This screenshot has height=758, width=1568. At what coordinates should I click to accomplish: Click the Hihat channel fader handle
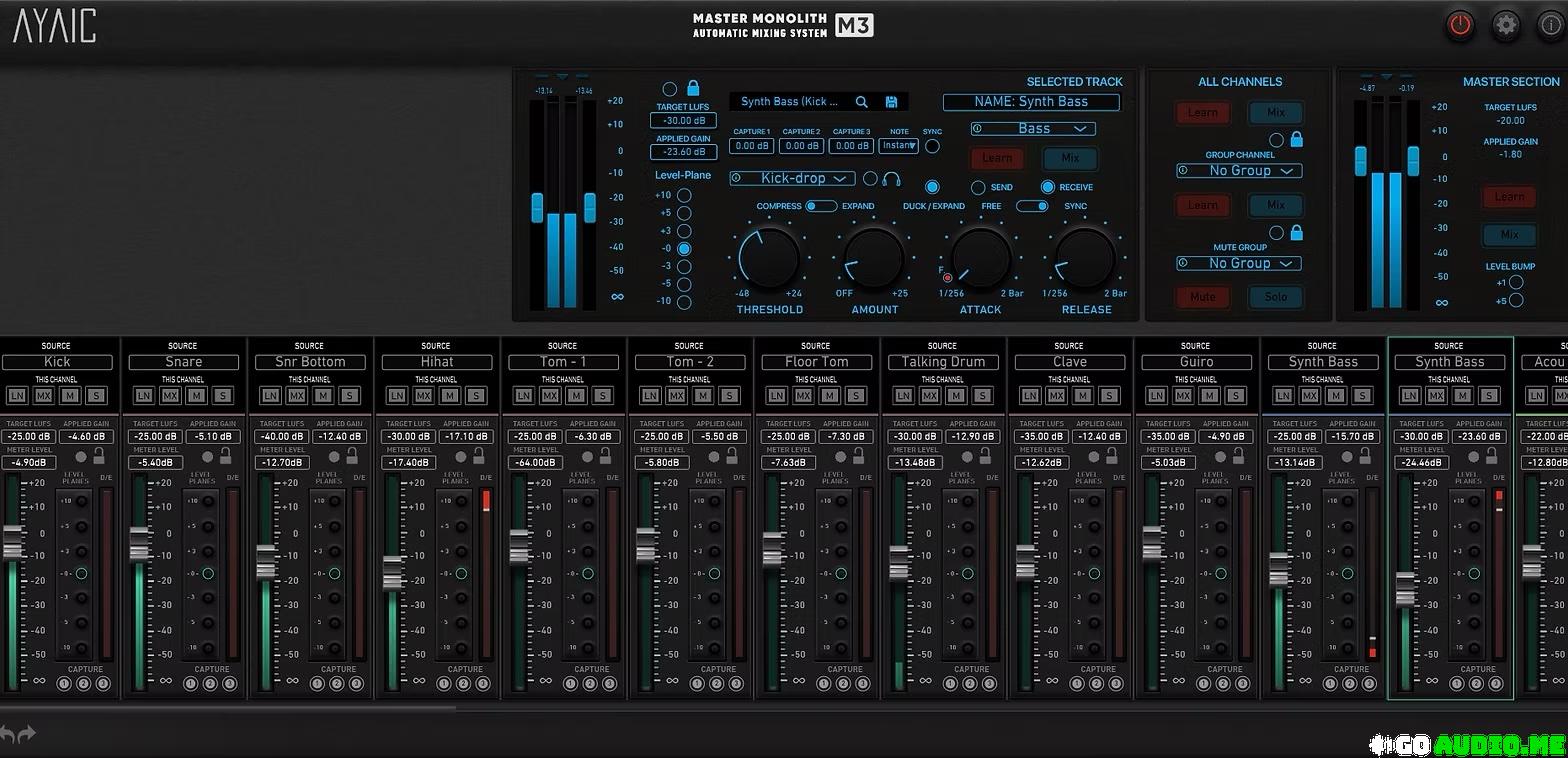[393, 573]
